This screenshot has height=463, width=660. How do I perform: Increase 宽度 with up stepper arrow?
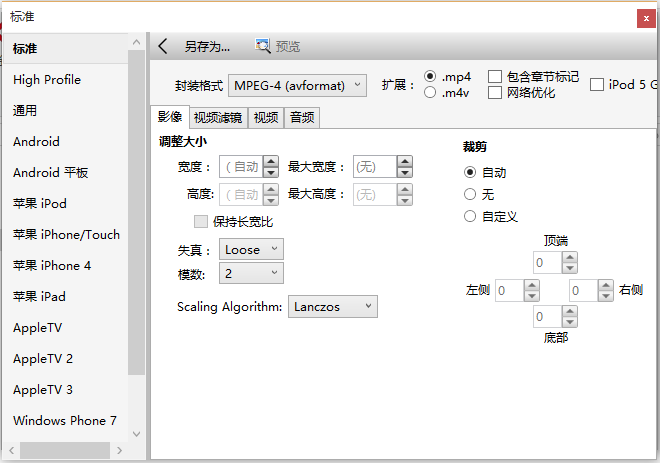tap(271, 162)
